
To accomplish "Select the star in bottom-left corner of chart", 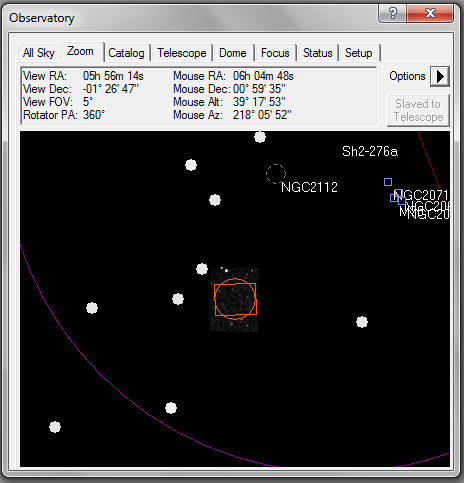I will coord(55,427).
